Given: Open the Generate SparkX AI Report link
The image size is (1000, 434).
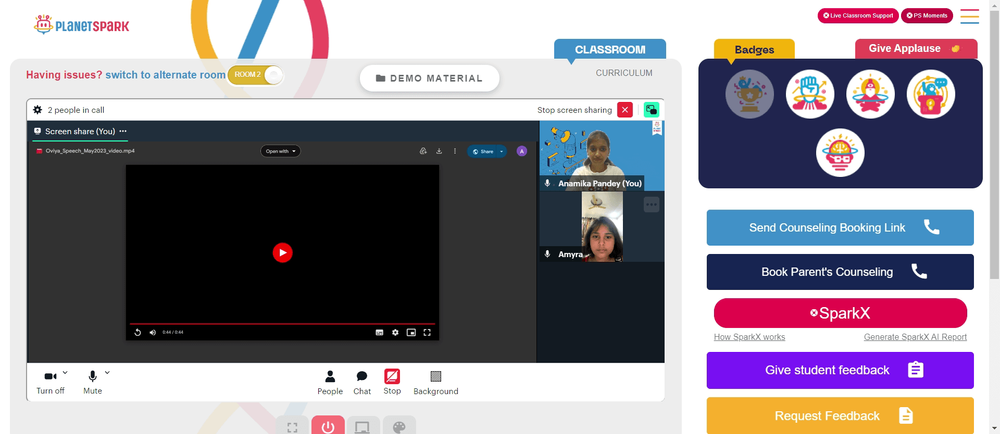Looking at the screenshot, I should [x=915, y=337].
